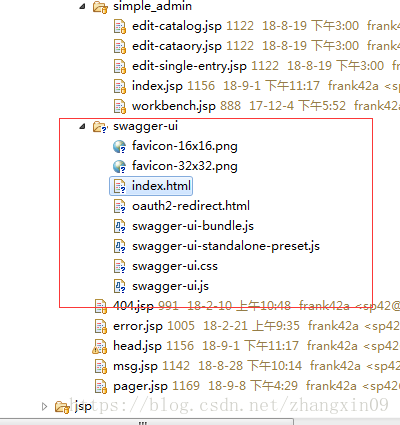
Task: Select swagger-ui.js file name
Action: (x=170, y=286)
